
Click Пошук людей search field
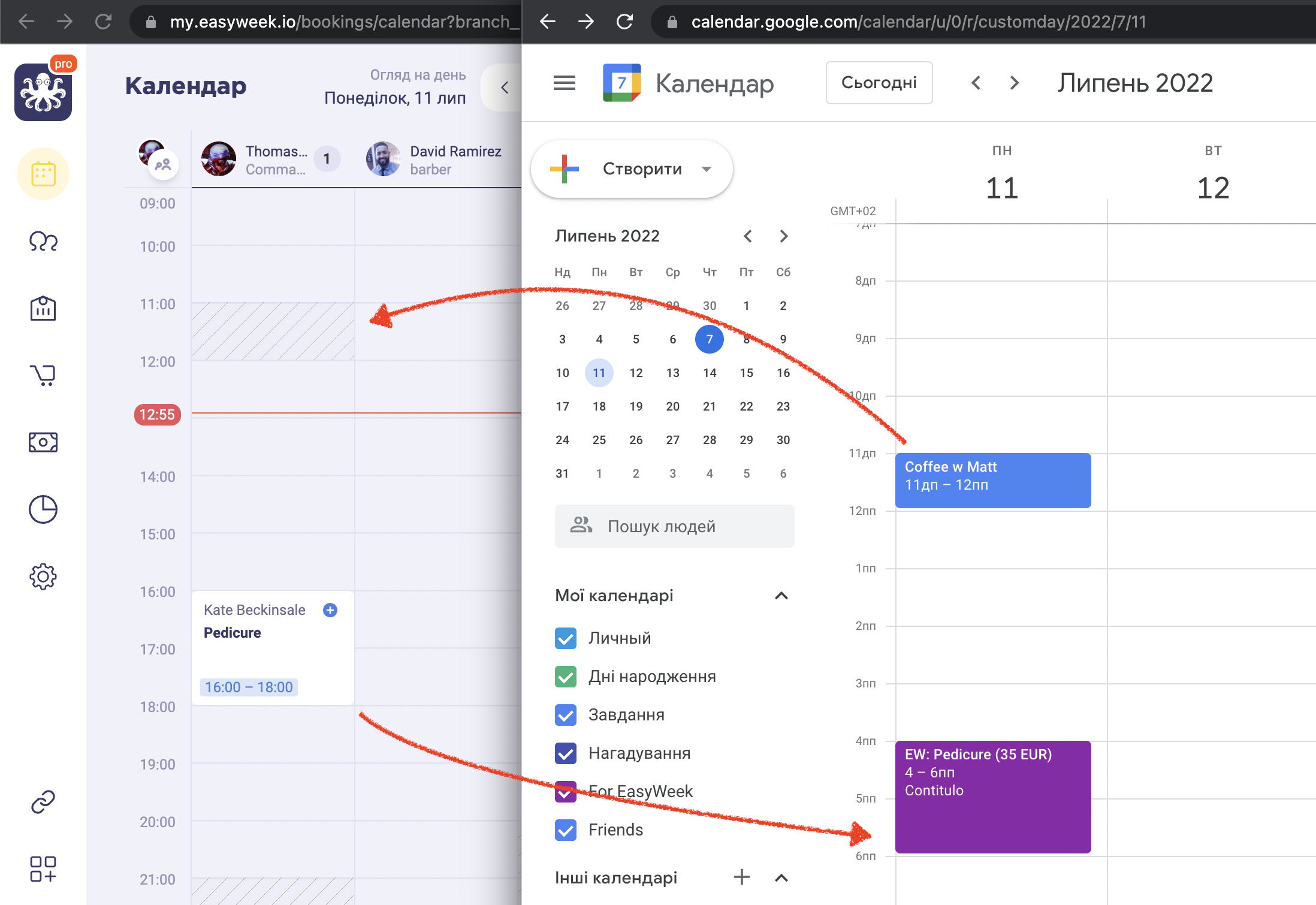pyautogui.click(x=675, y=526)
